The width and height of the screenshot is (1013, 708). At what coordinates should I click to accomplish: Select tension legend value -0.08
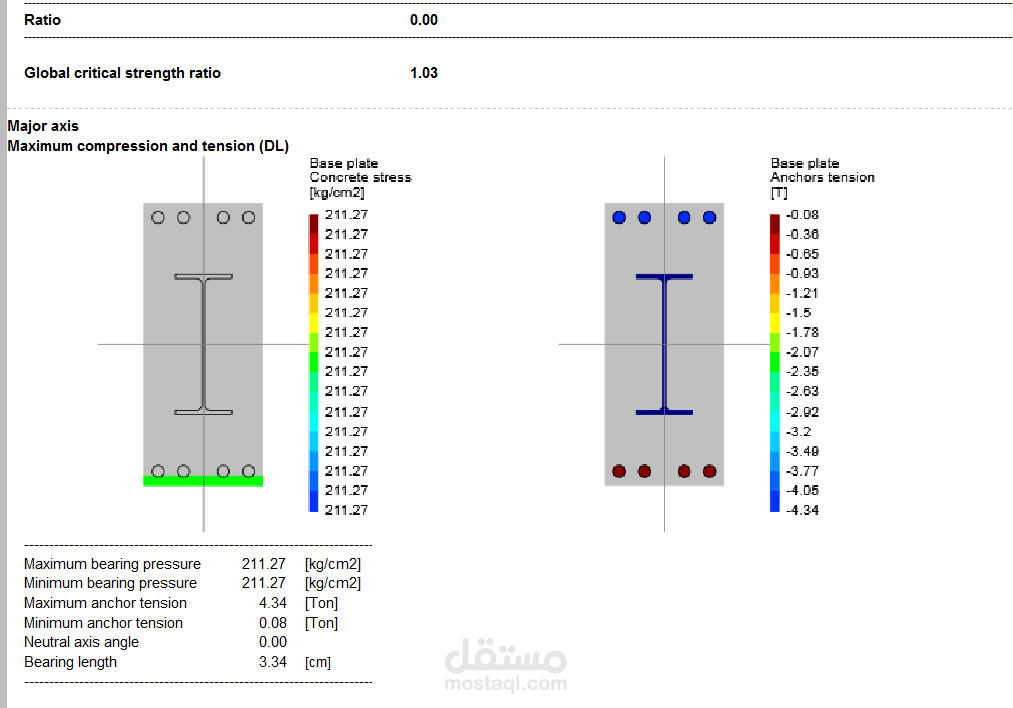point(802,214)
